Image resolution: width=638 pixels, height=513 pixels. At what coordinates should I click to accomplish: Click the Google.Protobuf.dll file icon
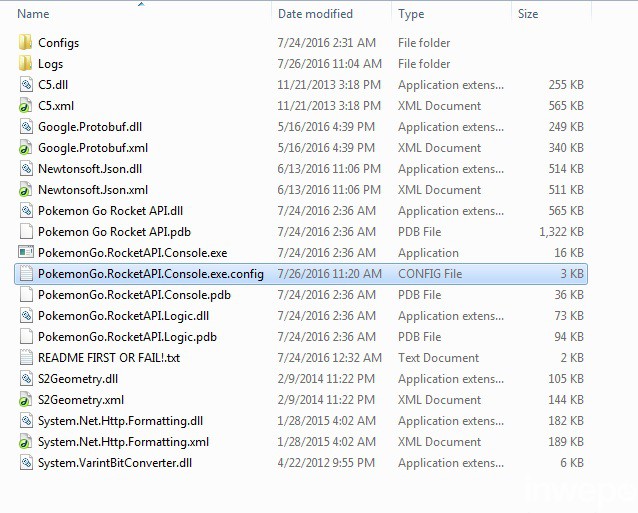click(26, 127)
